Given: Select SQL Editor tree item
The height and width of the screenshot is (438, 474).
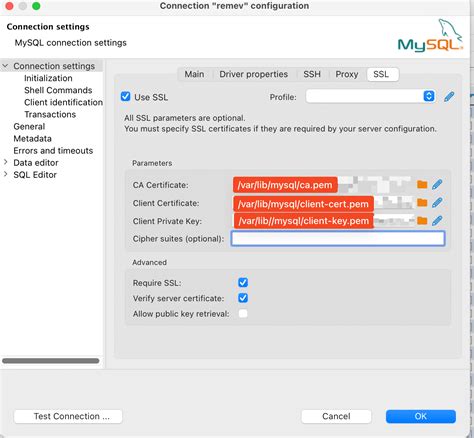Looking at the screenshot, I should coord(35,175).
